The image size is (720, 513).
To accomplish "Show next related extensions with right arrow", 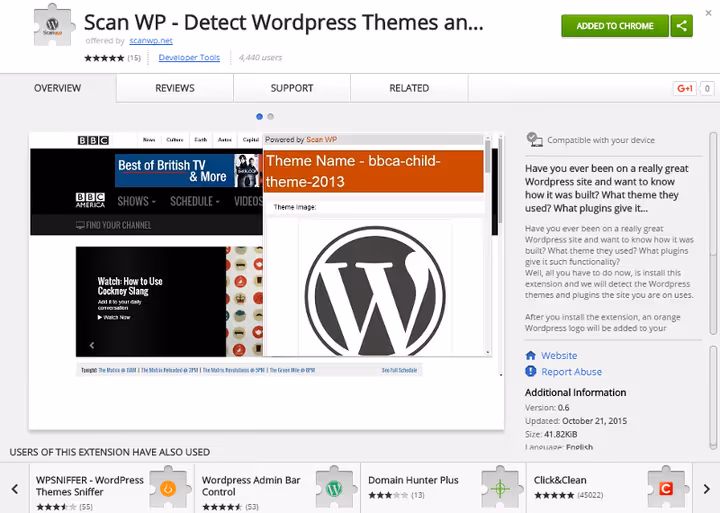I will click(x=706, y=489).
